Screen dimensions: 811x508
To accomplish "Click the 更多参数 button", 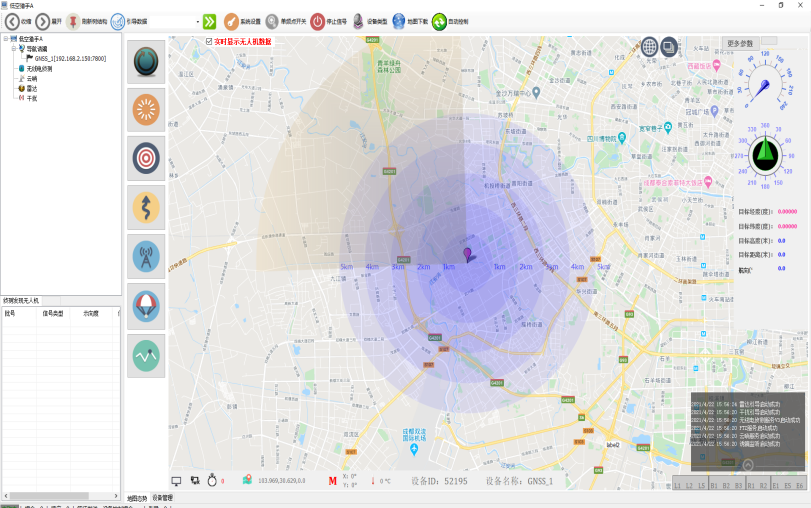I will click(x=740, y=44).
